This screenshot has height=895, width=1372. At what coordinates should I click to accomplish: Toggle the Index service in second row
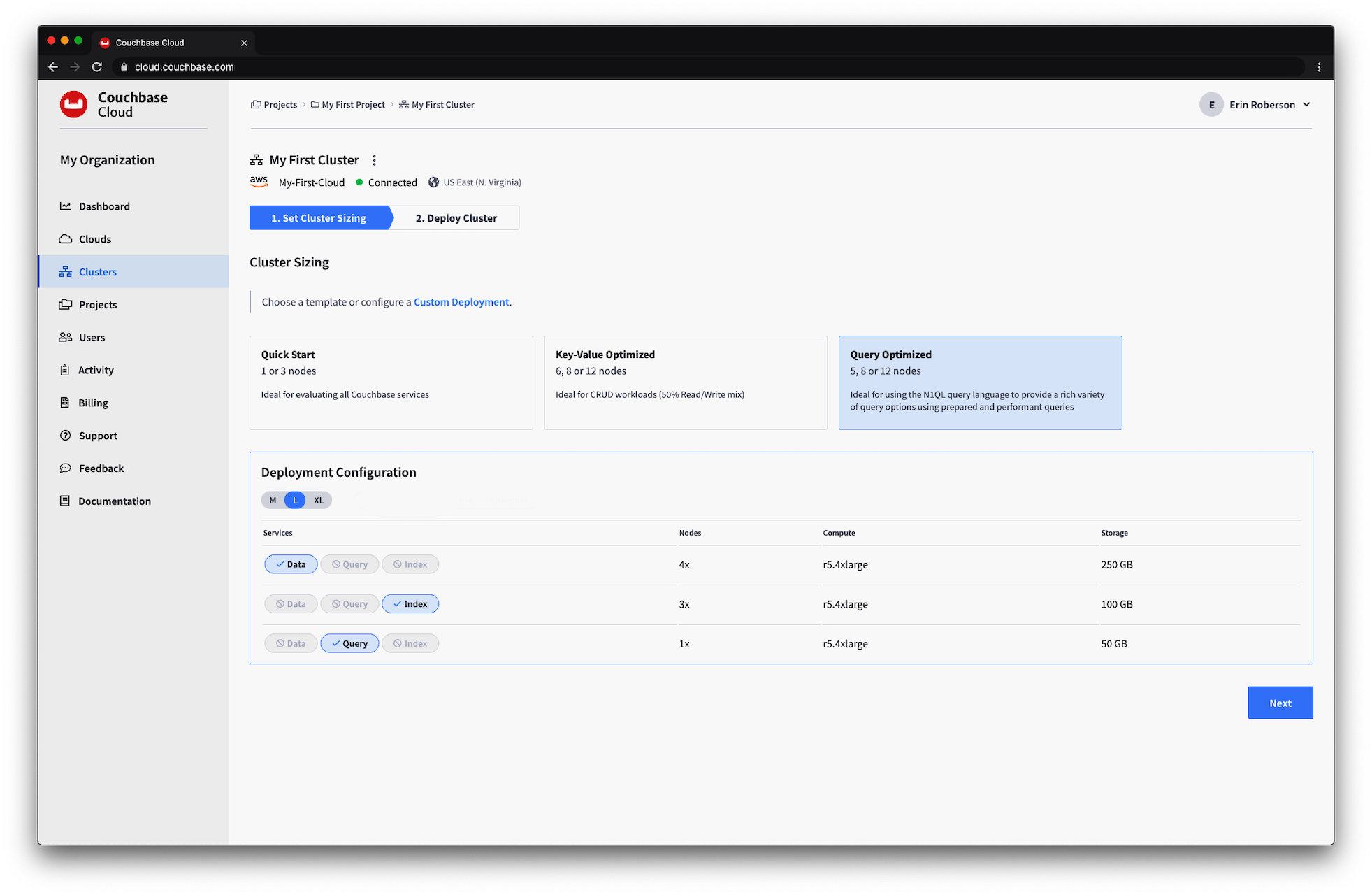pyautogui.click(x=410, y=604)
